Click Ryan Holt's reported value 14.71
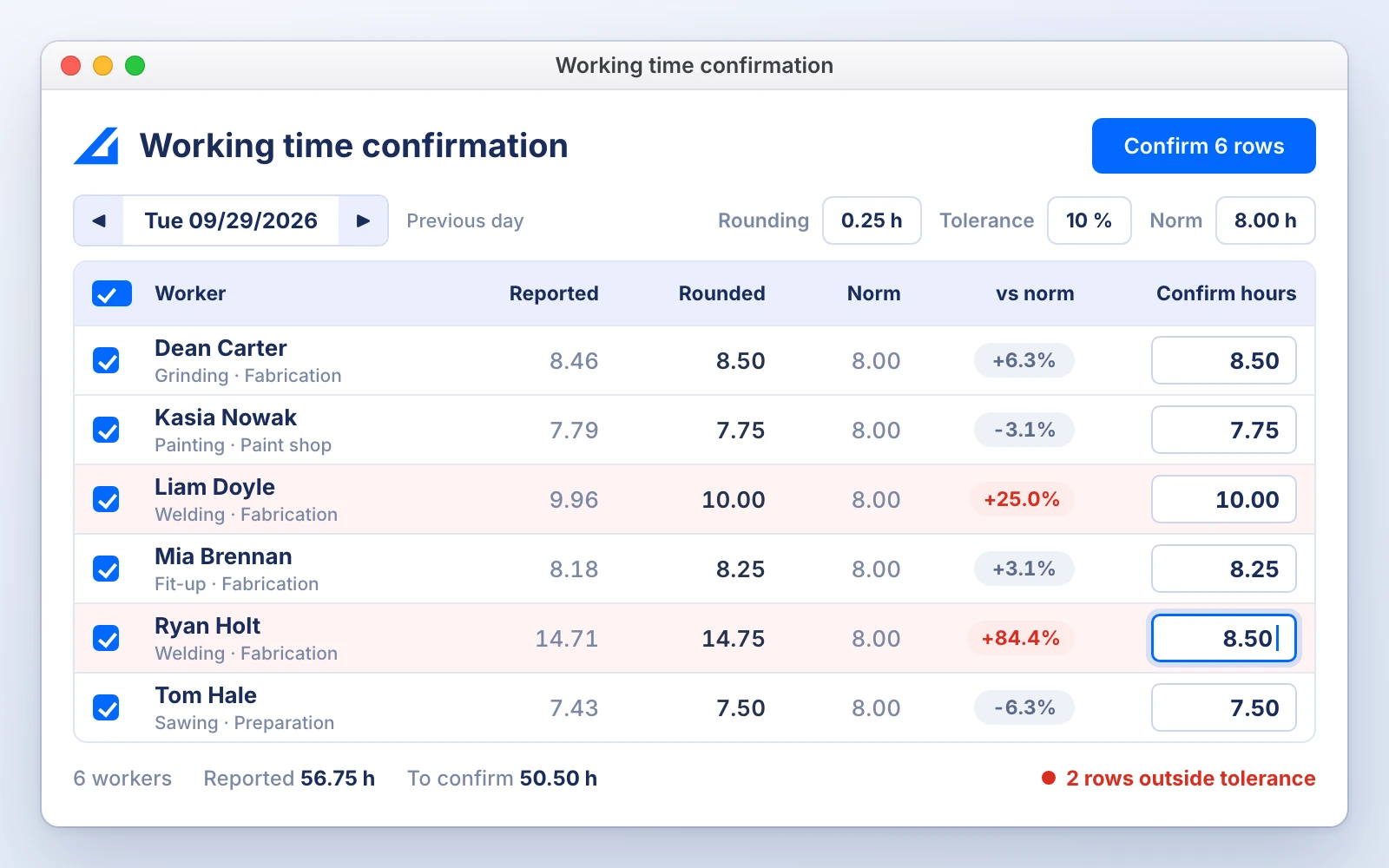Viewport: 1389px width, 868px height. pos(567,639)
